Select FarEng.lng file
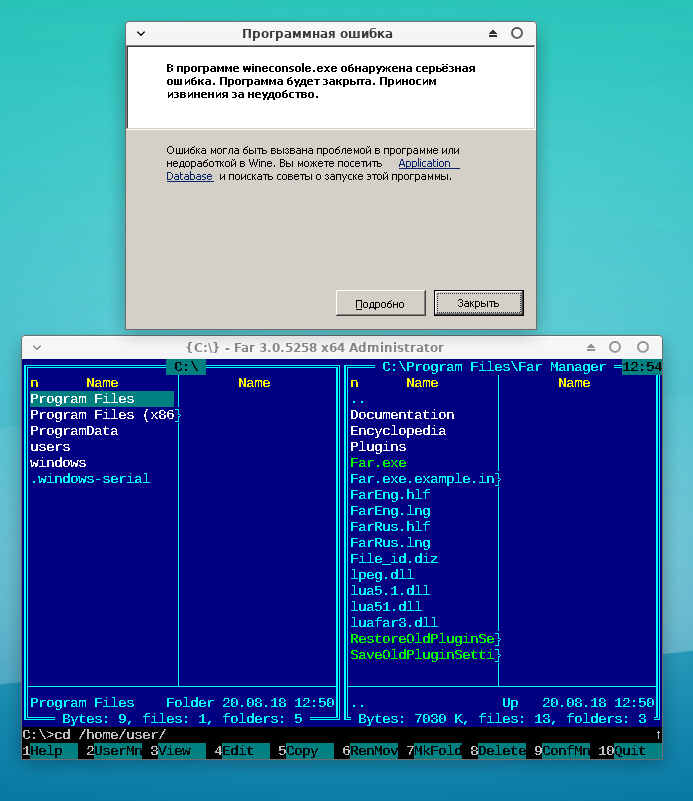The height and width of the screenshot is (801, 693). (390, 511)
